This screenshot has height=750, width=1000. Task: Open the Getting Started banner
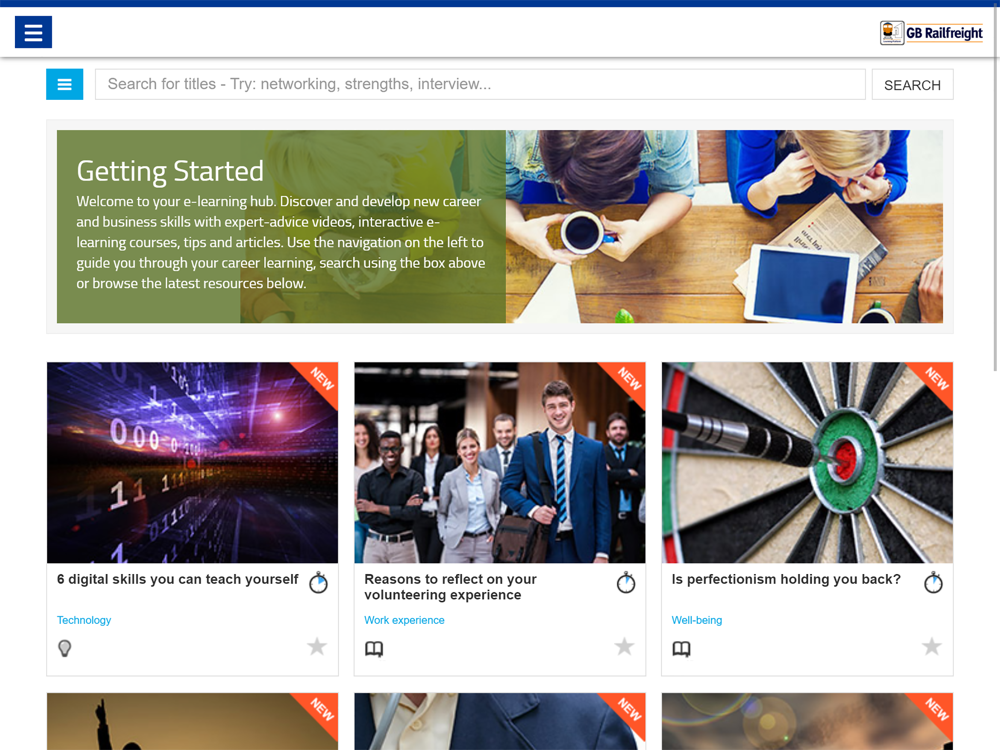[500, 226]
